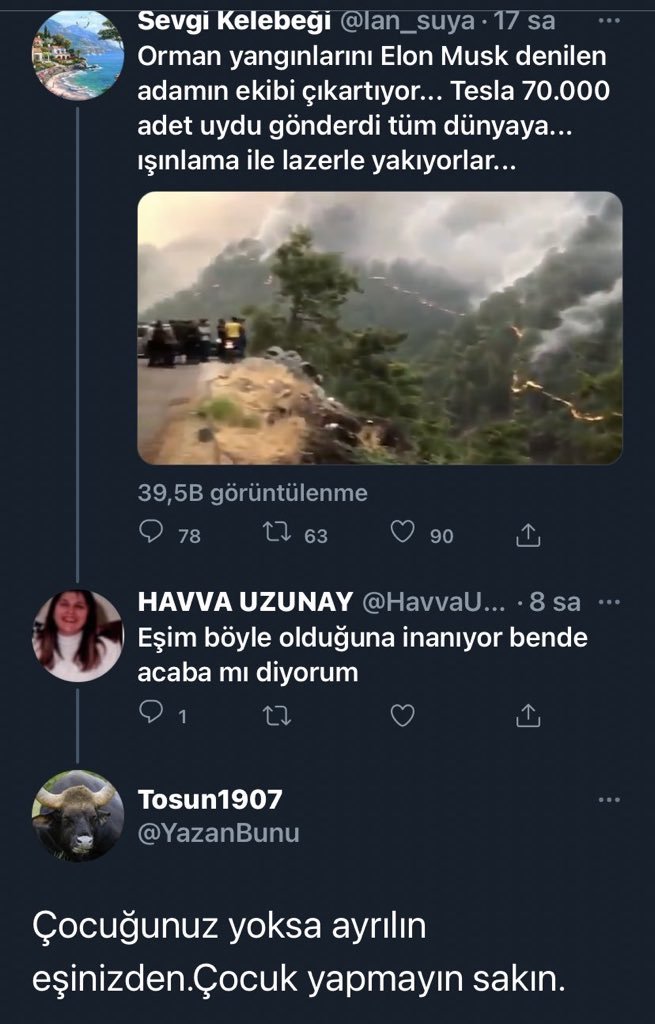Open more options for HAVVA UZUNAY's tweet
The width and height of the screenshot is (655, 1024).
(607, 603)
